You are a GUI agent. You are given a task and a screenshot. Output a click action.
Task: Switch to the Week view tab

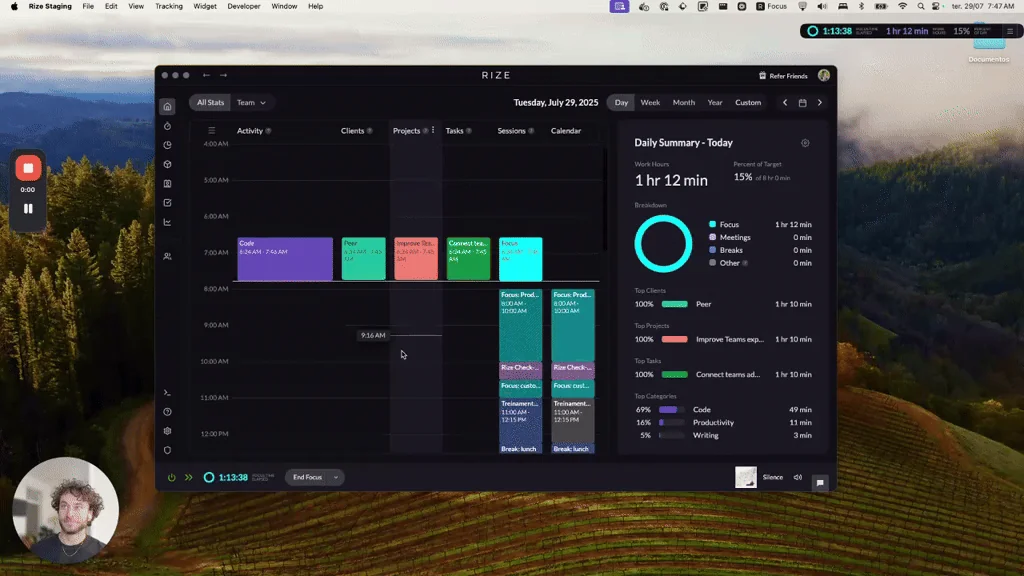[x=650, y=102]
